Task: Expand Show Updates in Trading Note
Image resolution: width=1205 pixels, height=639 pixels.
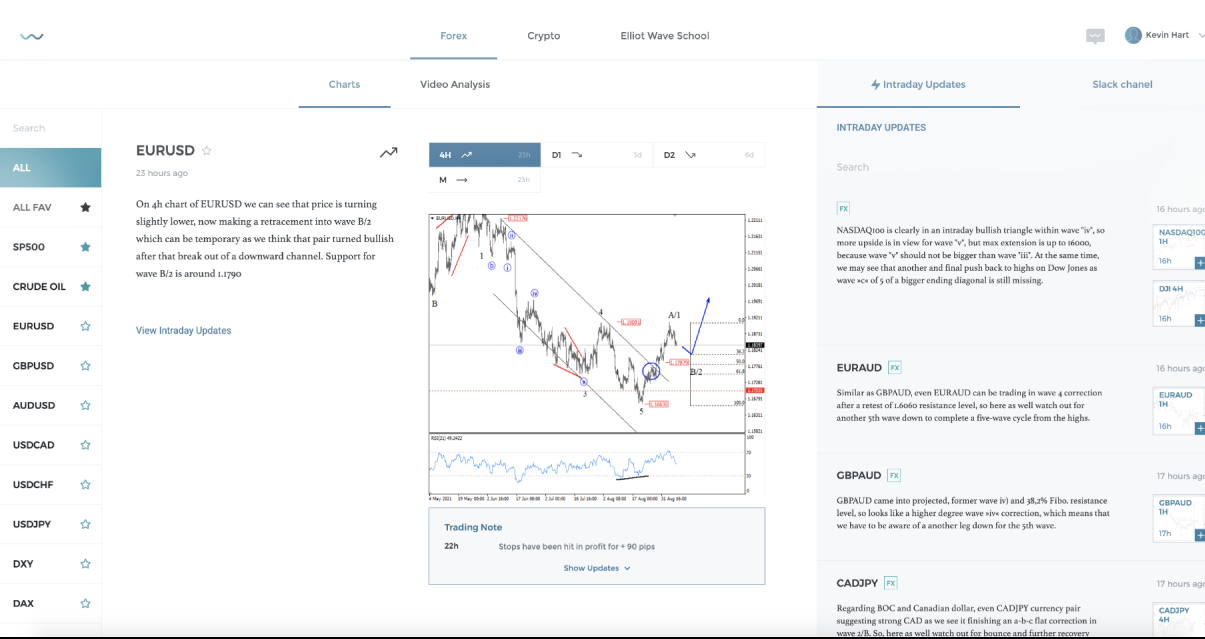Action: tap(597, 568)
